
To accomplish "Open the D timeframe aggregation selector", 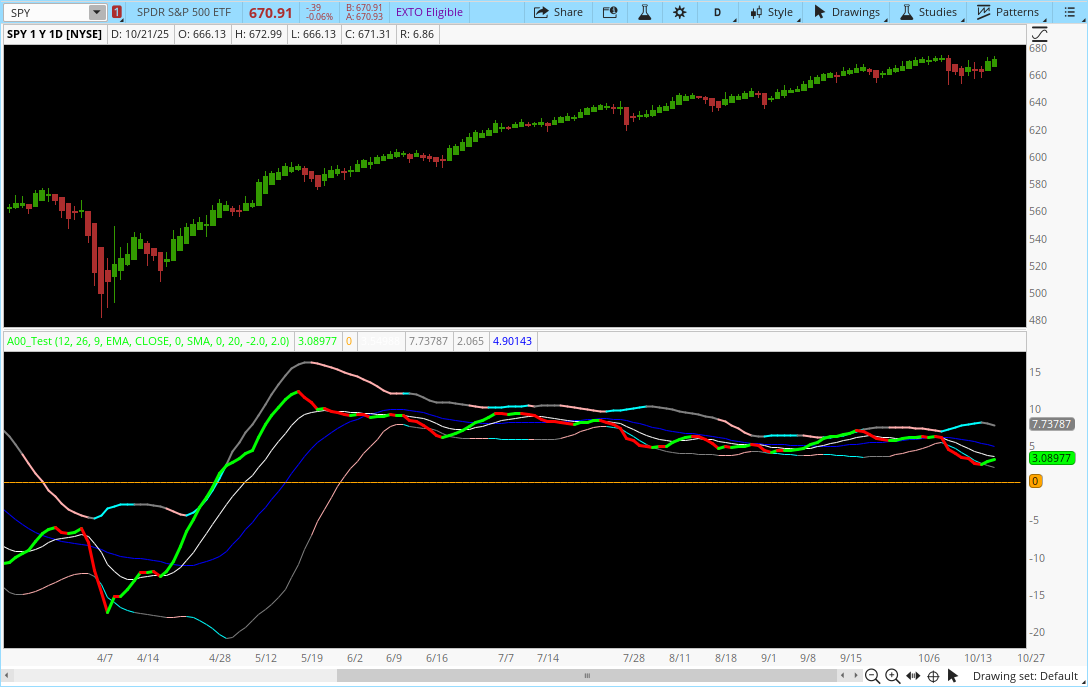I will pos(717,12).
